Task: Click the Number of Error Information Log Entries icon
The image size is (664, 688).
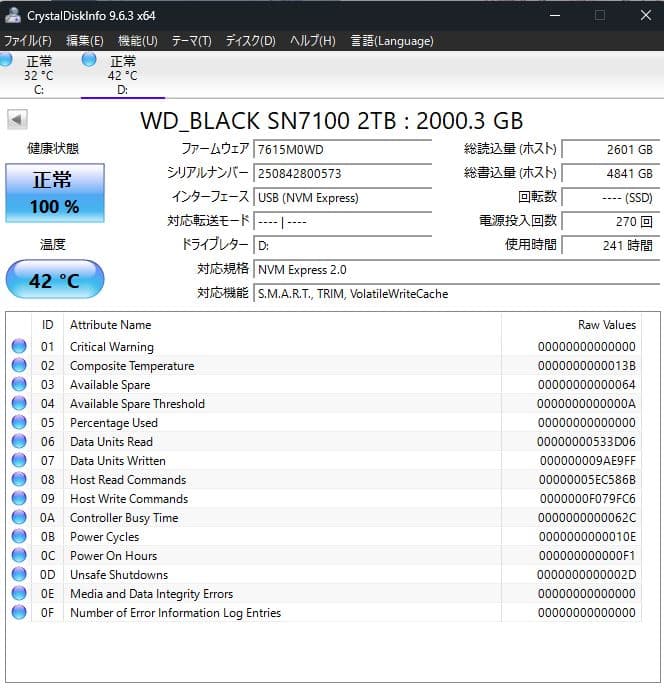Action: coord(19,612)
